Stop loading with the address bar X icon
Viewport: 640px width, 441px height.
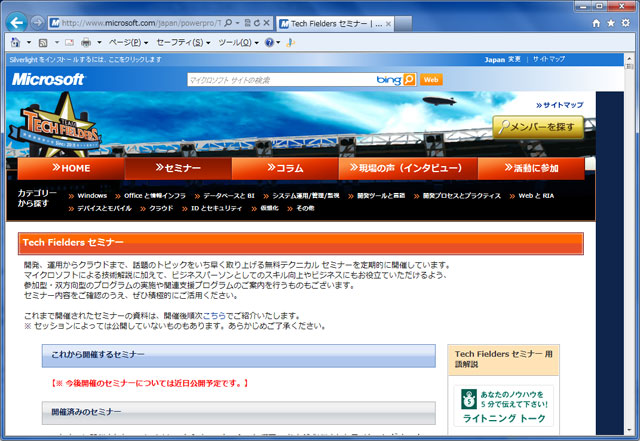(267, 23)
